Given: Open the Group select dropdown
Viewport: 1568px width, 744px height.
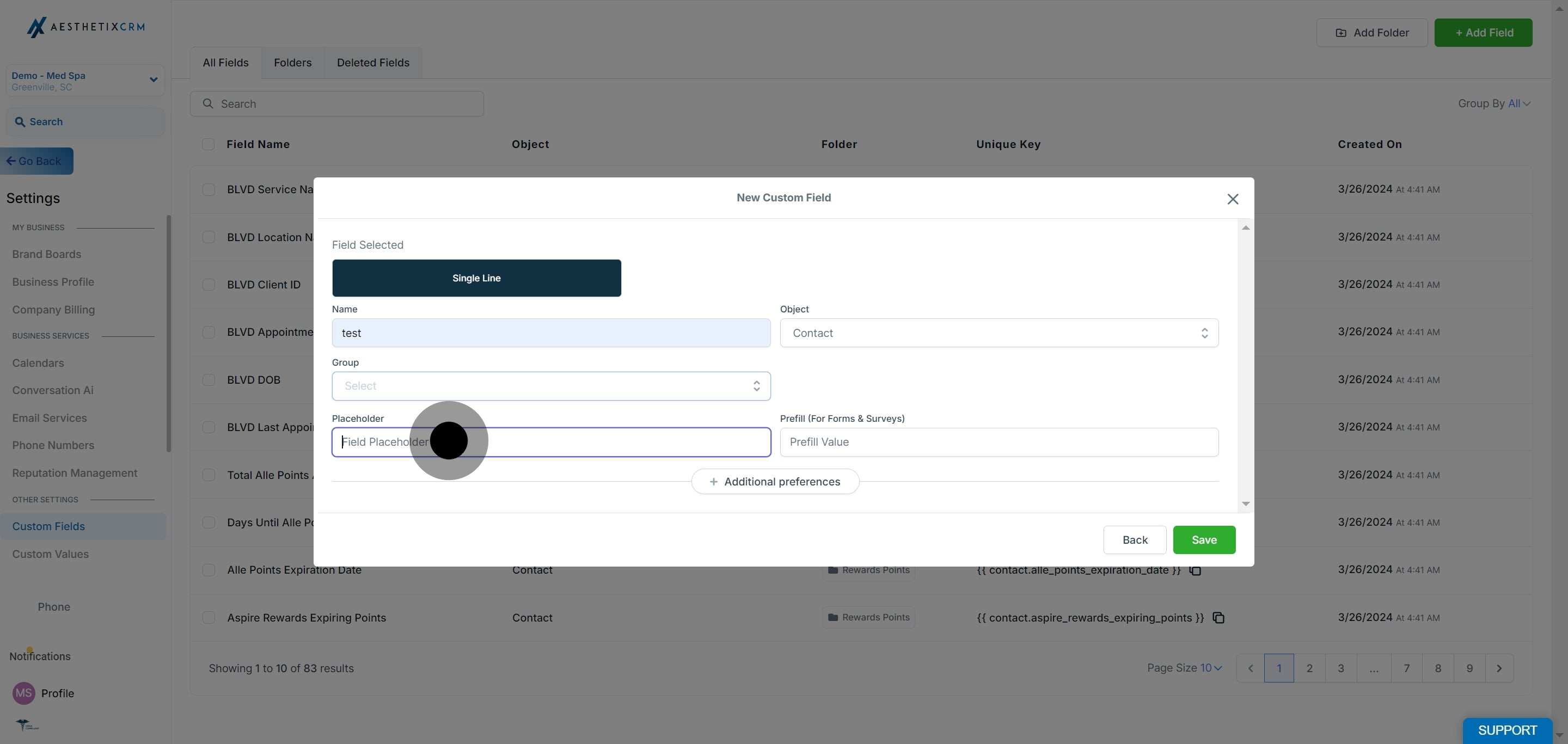Looking at the screenshot, I should coord(551,386).
